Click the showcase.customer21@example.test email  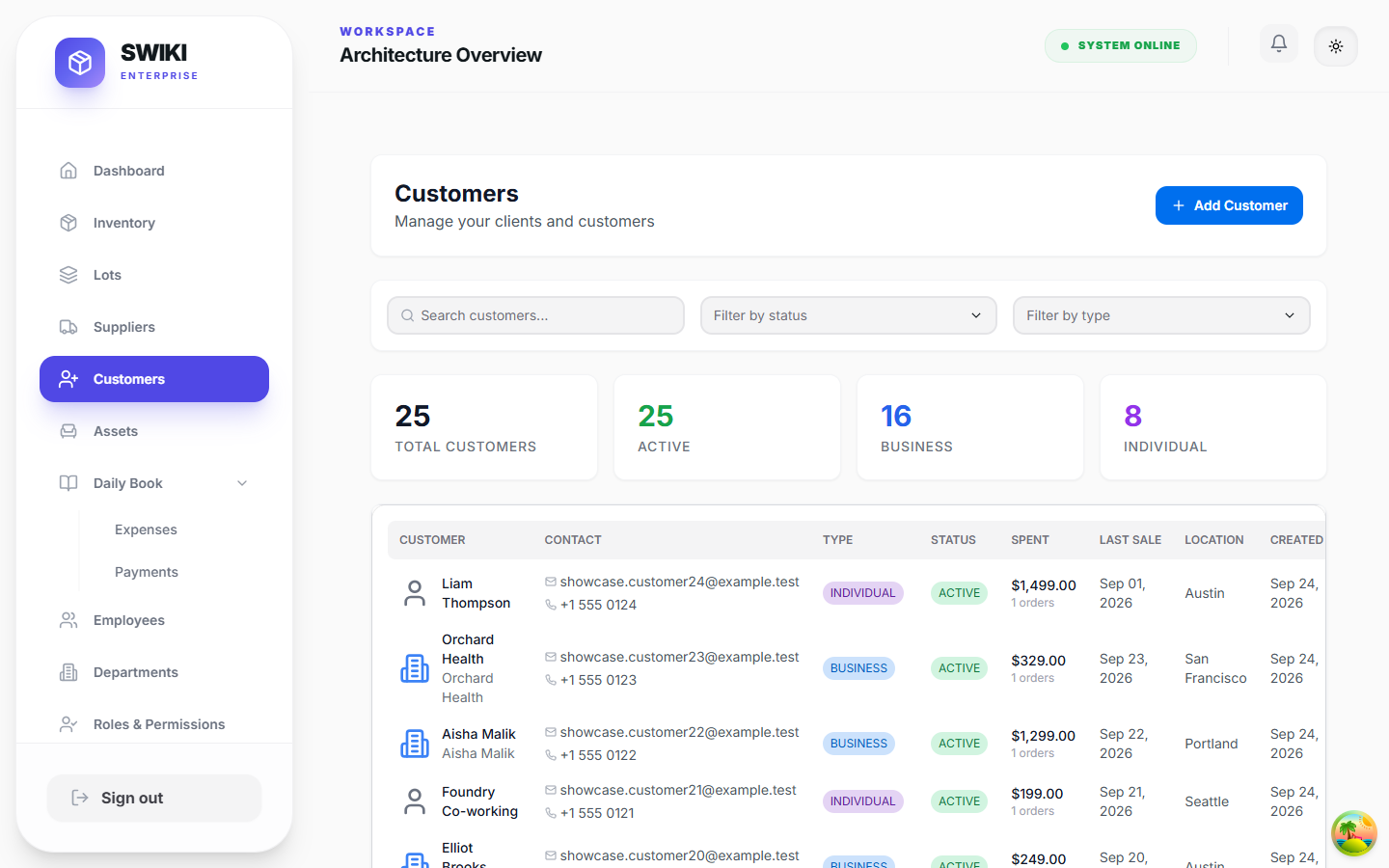pyautogui.click(x=678, y=790)
